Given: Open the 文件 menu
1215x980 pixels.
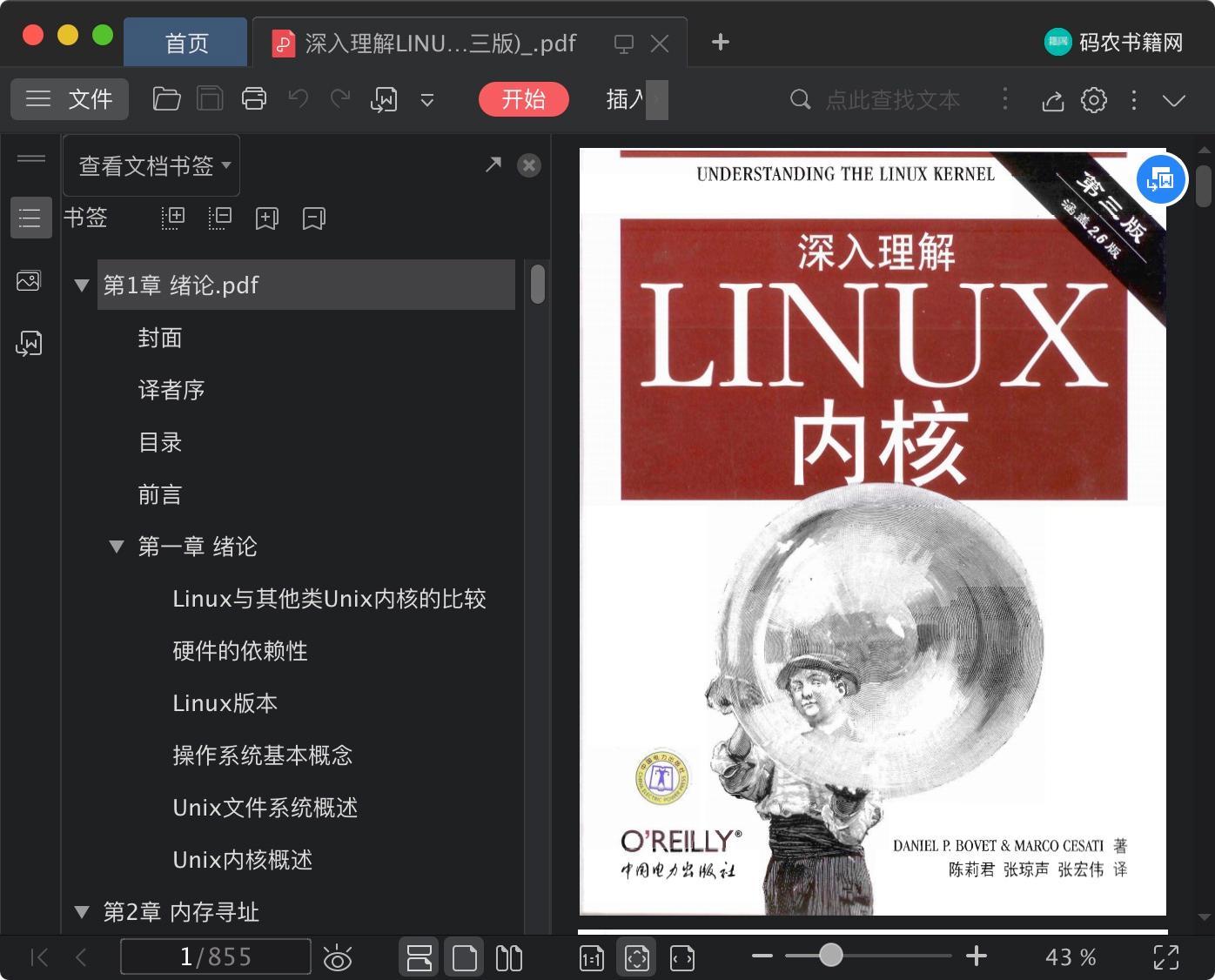Looking at the screenshot, I should pos(70,99).
